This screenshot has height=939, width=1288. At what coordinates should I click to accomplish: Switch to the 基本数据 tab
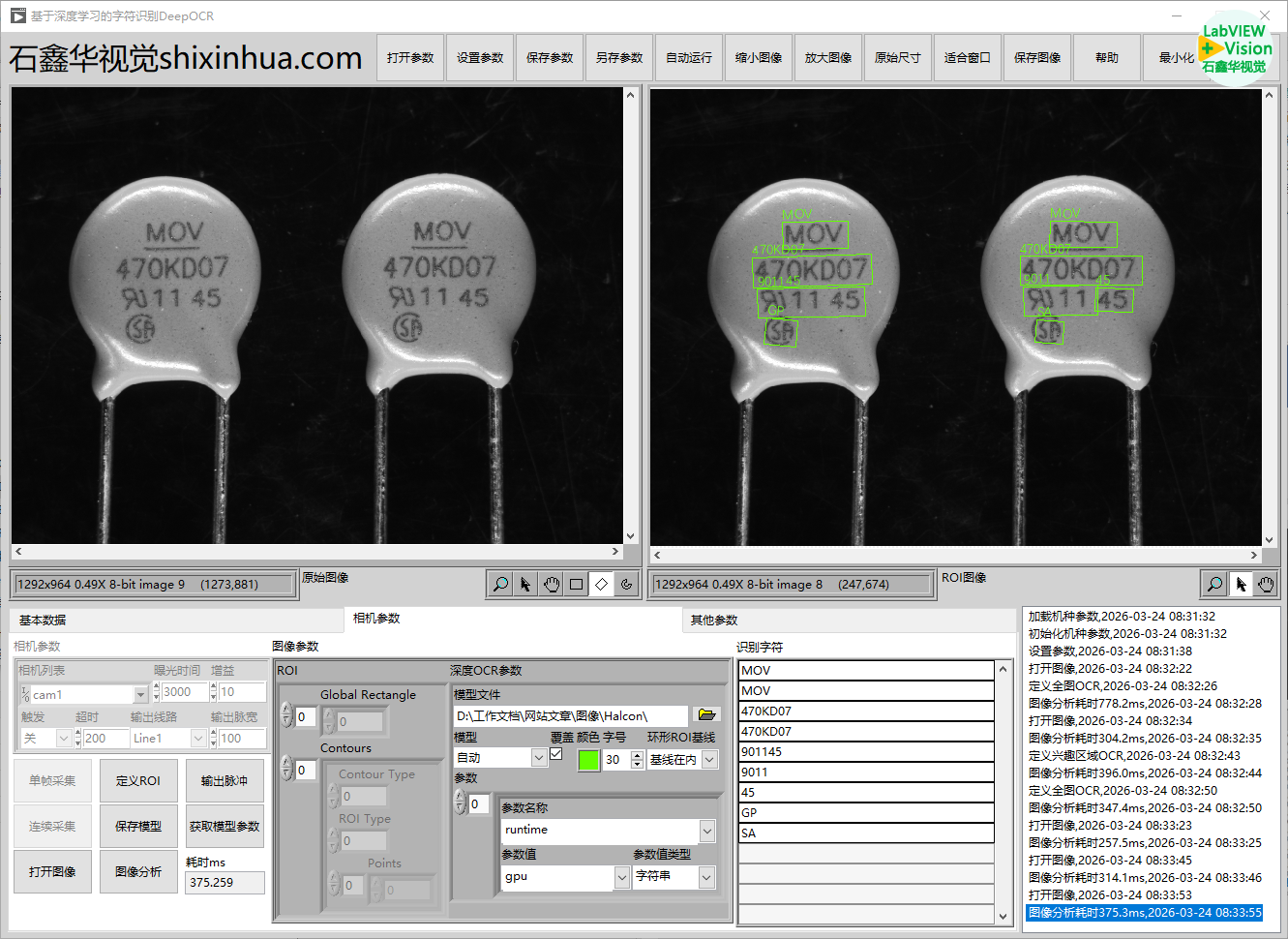(43, 620)
